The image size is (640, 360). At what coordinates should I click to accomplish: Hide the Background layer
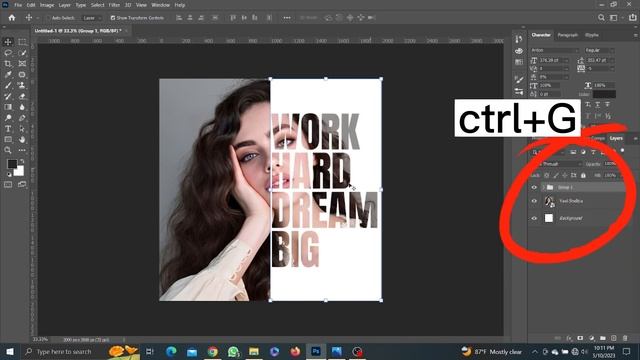(534, 218)
